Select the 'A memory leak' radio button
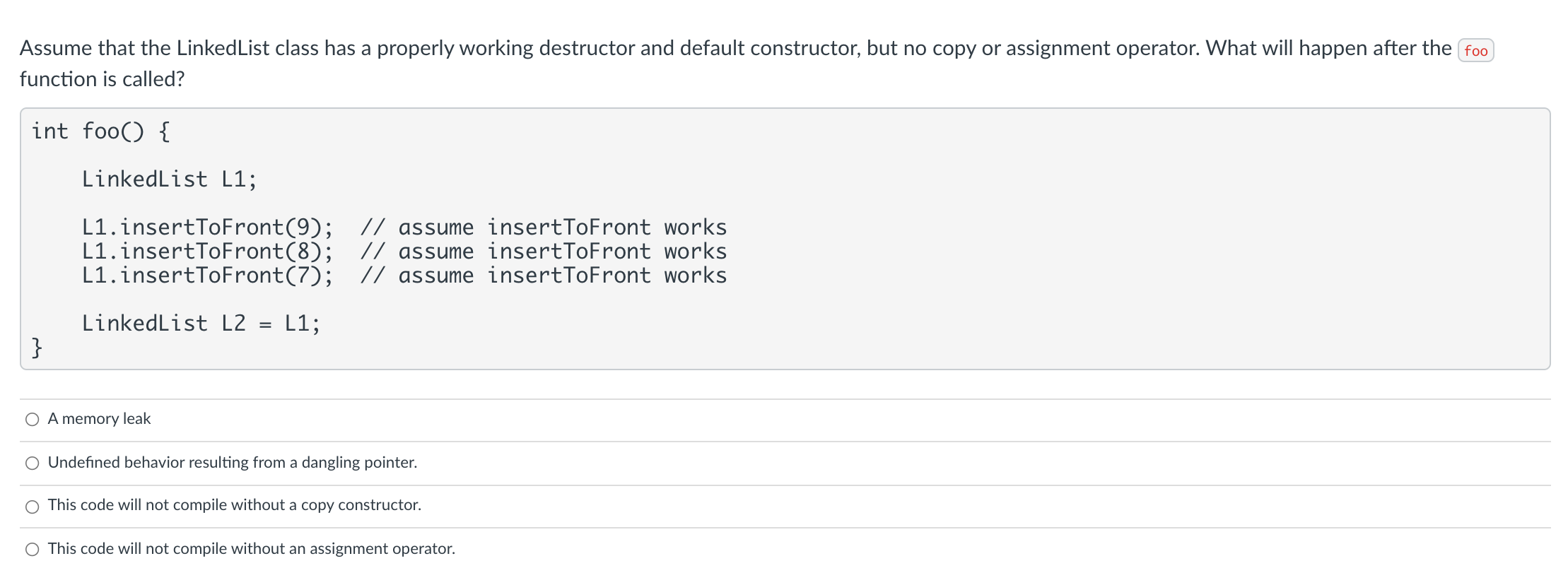1568x585 pixels. (x=33, y=420)
